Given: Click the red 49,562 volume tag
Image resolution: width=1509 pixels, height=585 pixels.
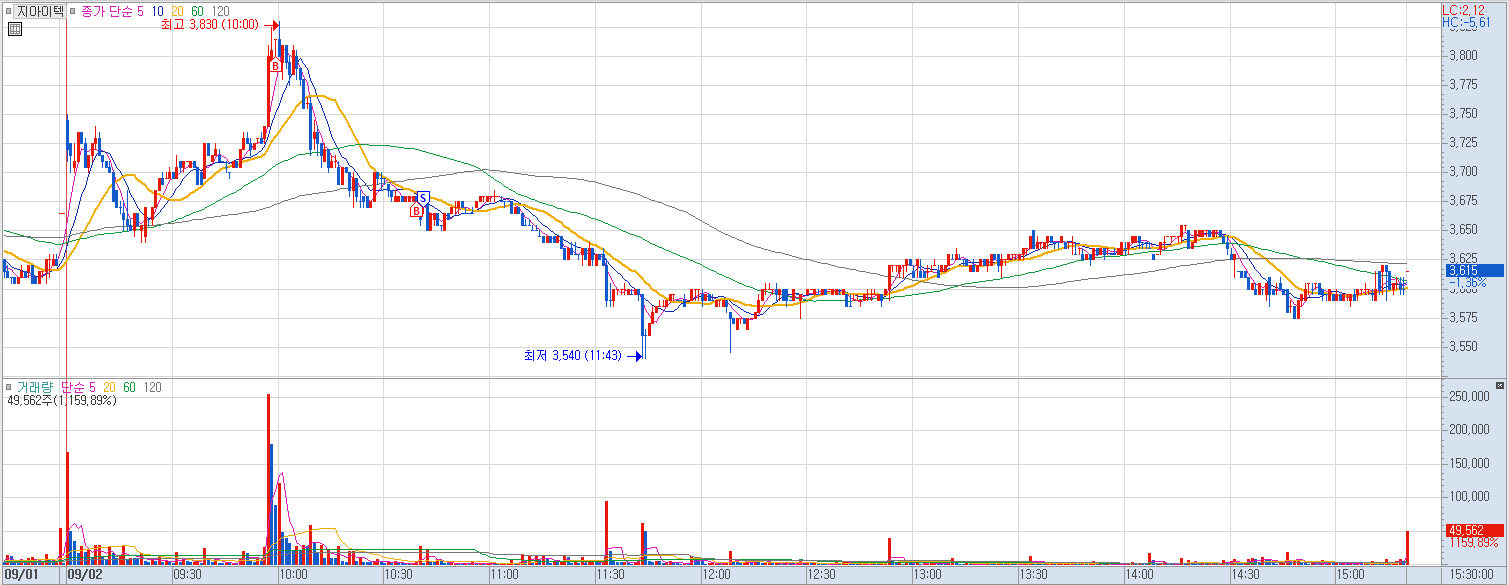Looking at the screenshot, I should (1474, 530).
